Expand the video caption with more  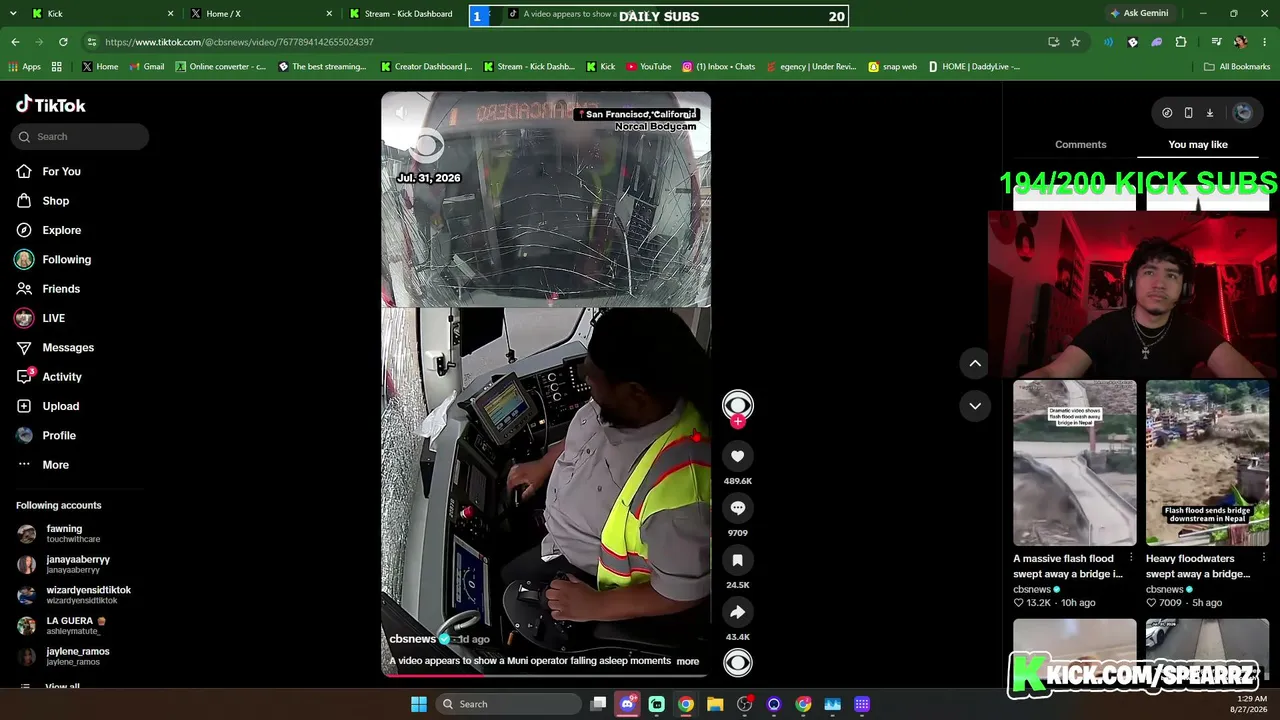[x=688, y=661]
